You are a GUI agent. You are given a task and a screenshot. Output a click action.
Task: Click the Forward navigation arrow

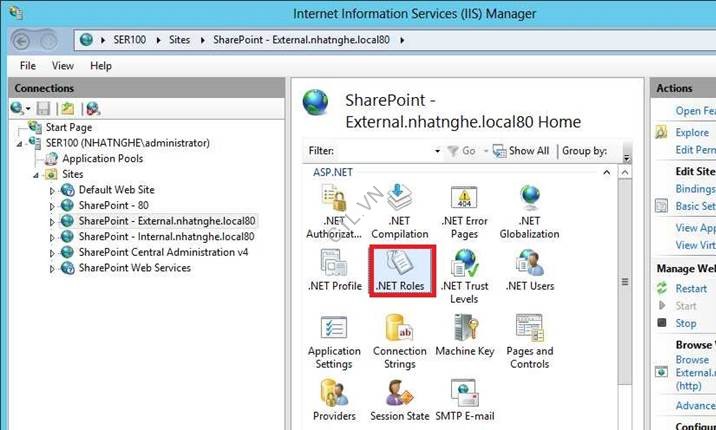point(48,42)
